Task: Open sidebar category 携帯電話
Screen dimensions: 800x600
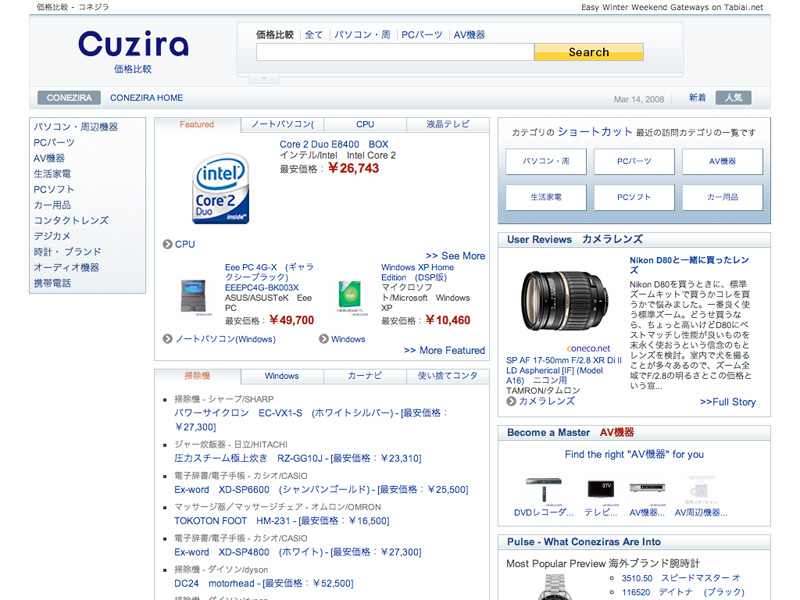Action: (x=52, y=283)
